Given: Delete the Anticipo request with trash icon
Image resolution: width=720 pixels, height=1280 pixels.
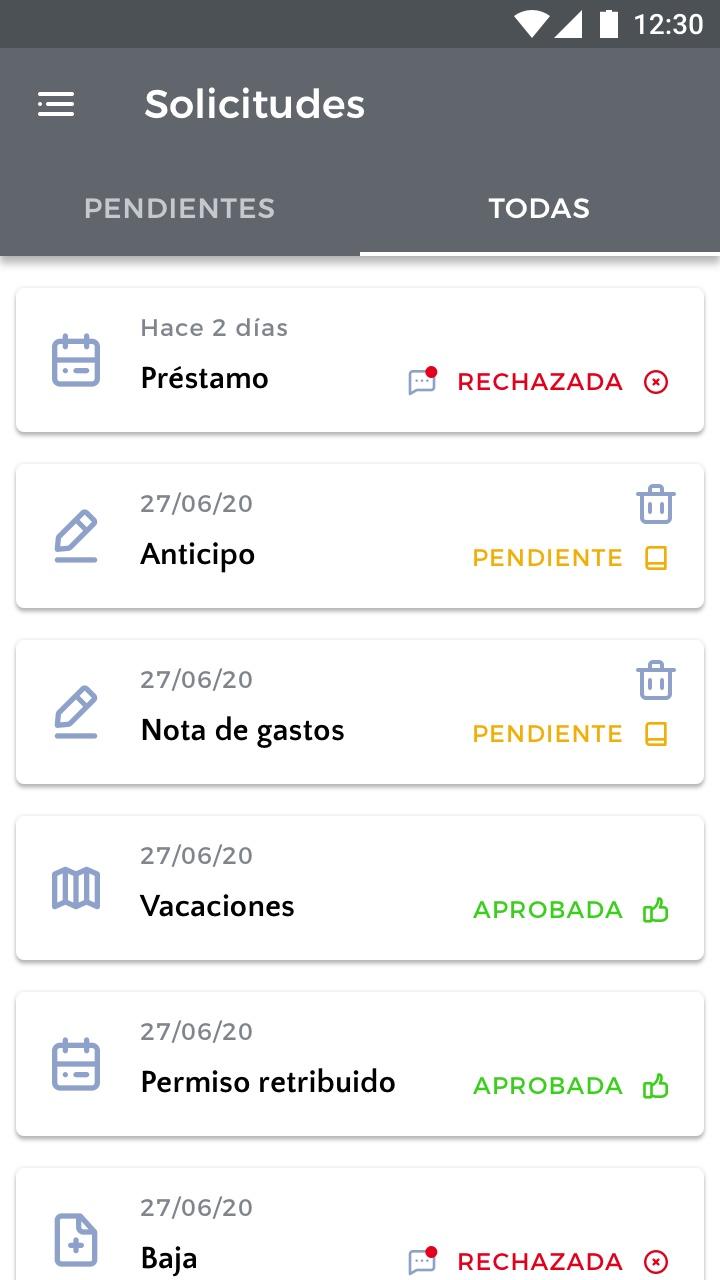Looking at the screenshot, I should point(656,505).
